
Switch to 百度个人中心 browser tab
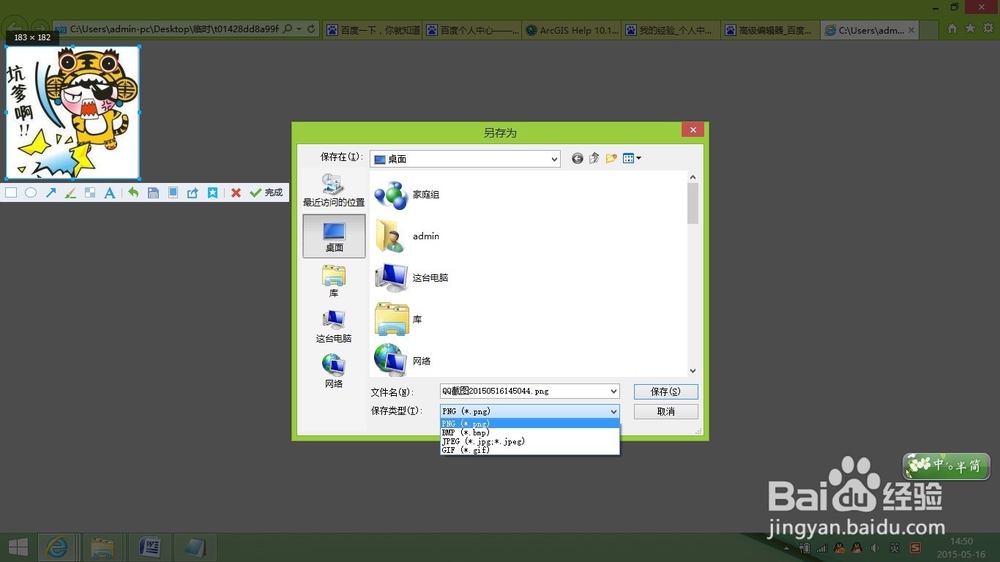[472, 30]
